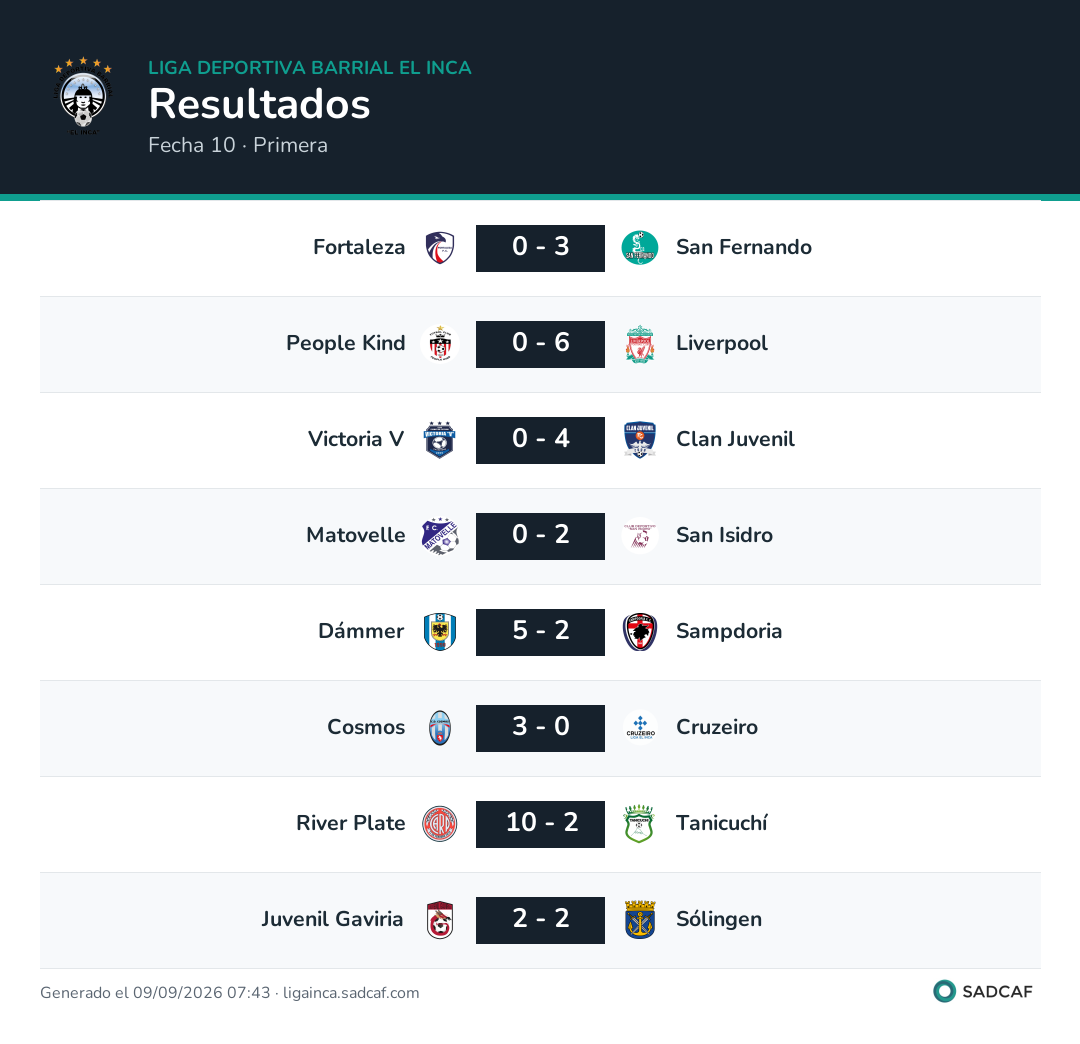Click the River Plate team crest
Screen dimensions: 1080x1044
pos(440,824)
